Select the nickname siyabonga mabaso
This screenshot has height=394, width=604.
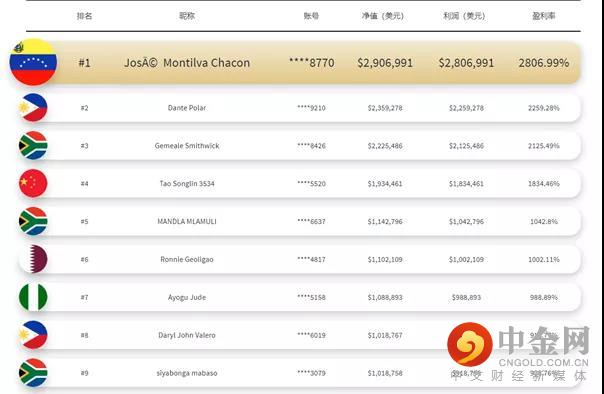pos(187,373)
